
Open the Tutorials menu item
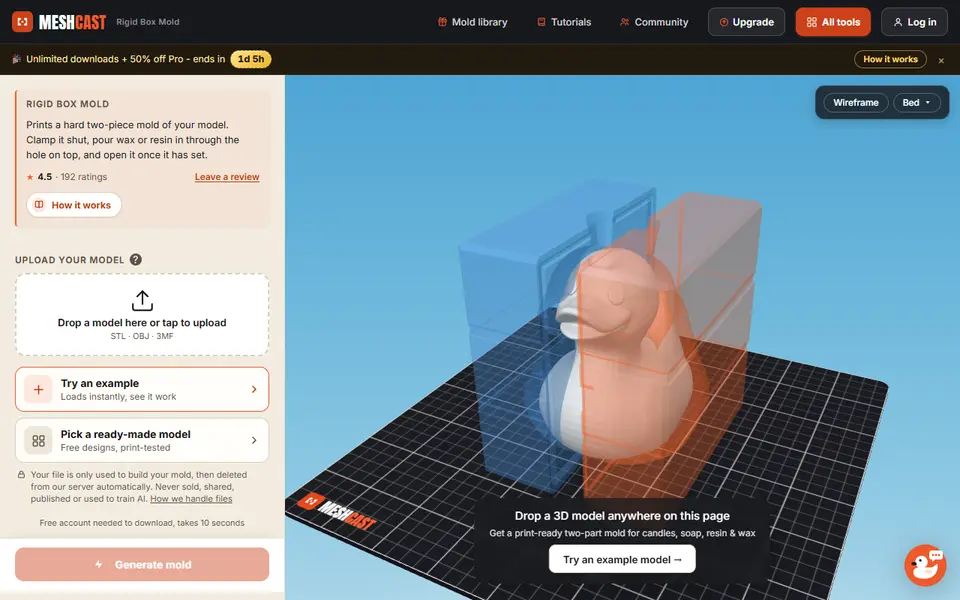564,22
